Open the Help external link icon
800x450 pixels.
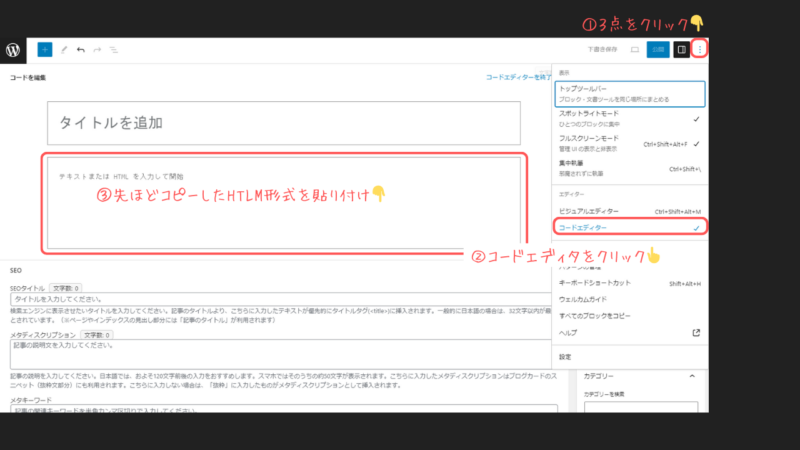(x=696, y=333)
